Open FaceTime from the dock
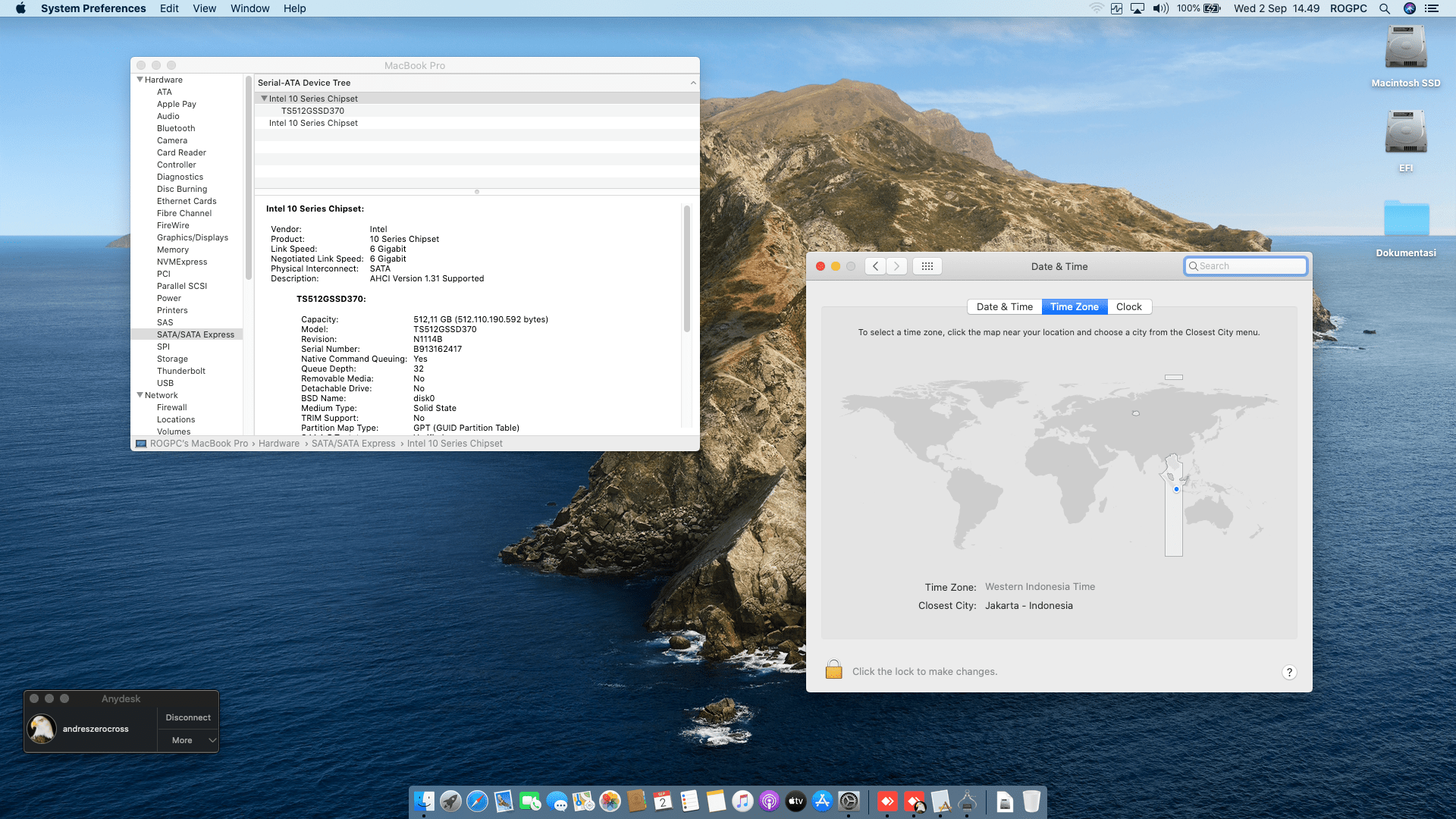 (530, 801)
